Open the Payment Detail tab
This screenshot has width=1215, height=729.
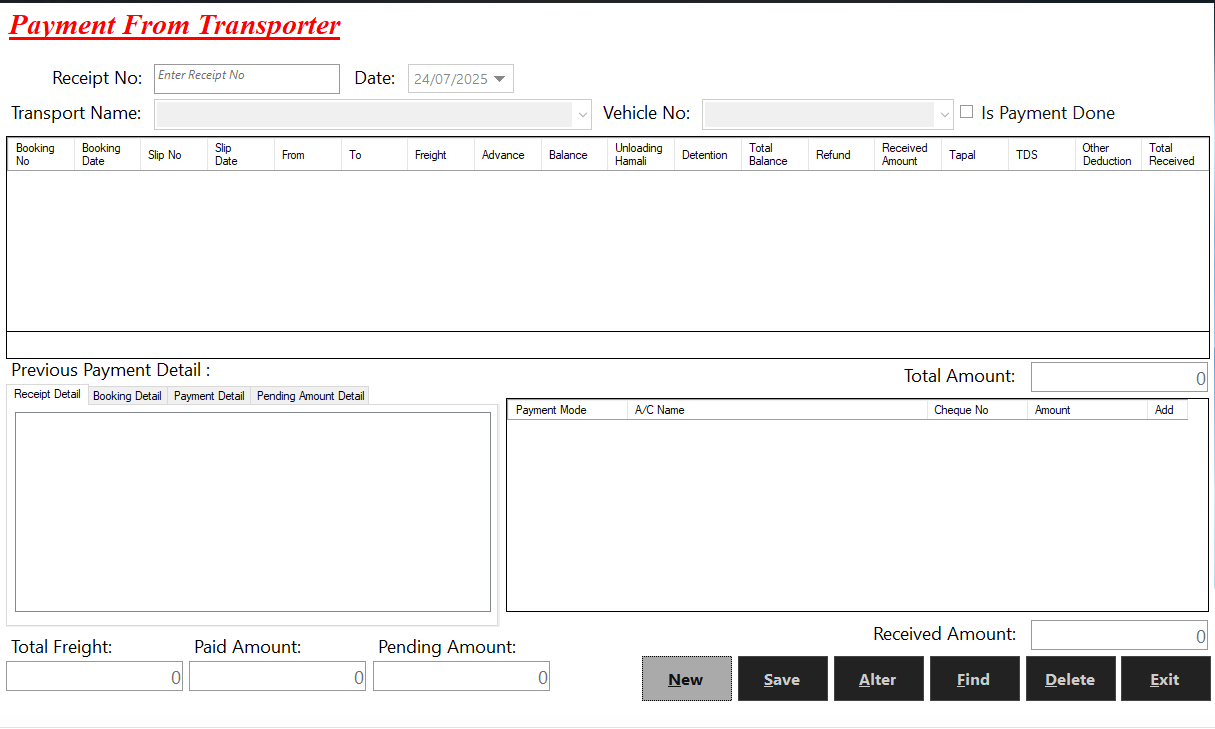(x=209, y=396)
